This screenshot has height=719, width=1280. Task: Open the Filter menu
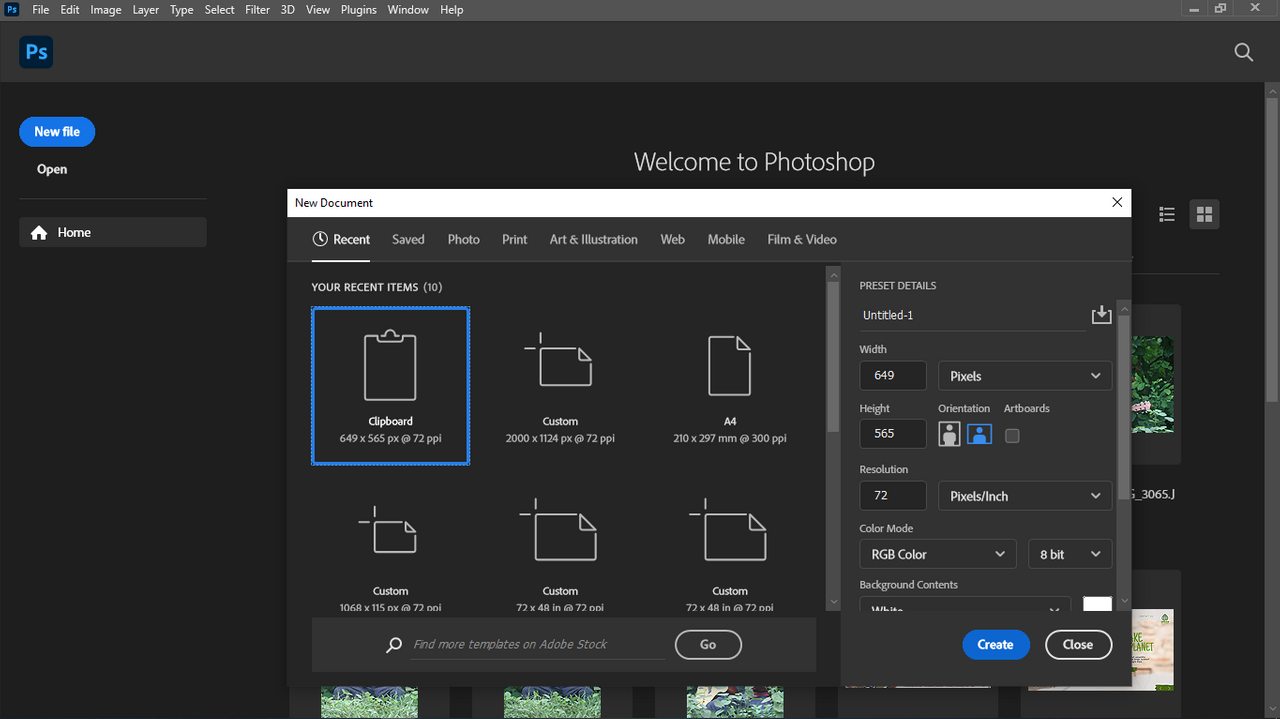click(x=258, y=9)
